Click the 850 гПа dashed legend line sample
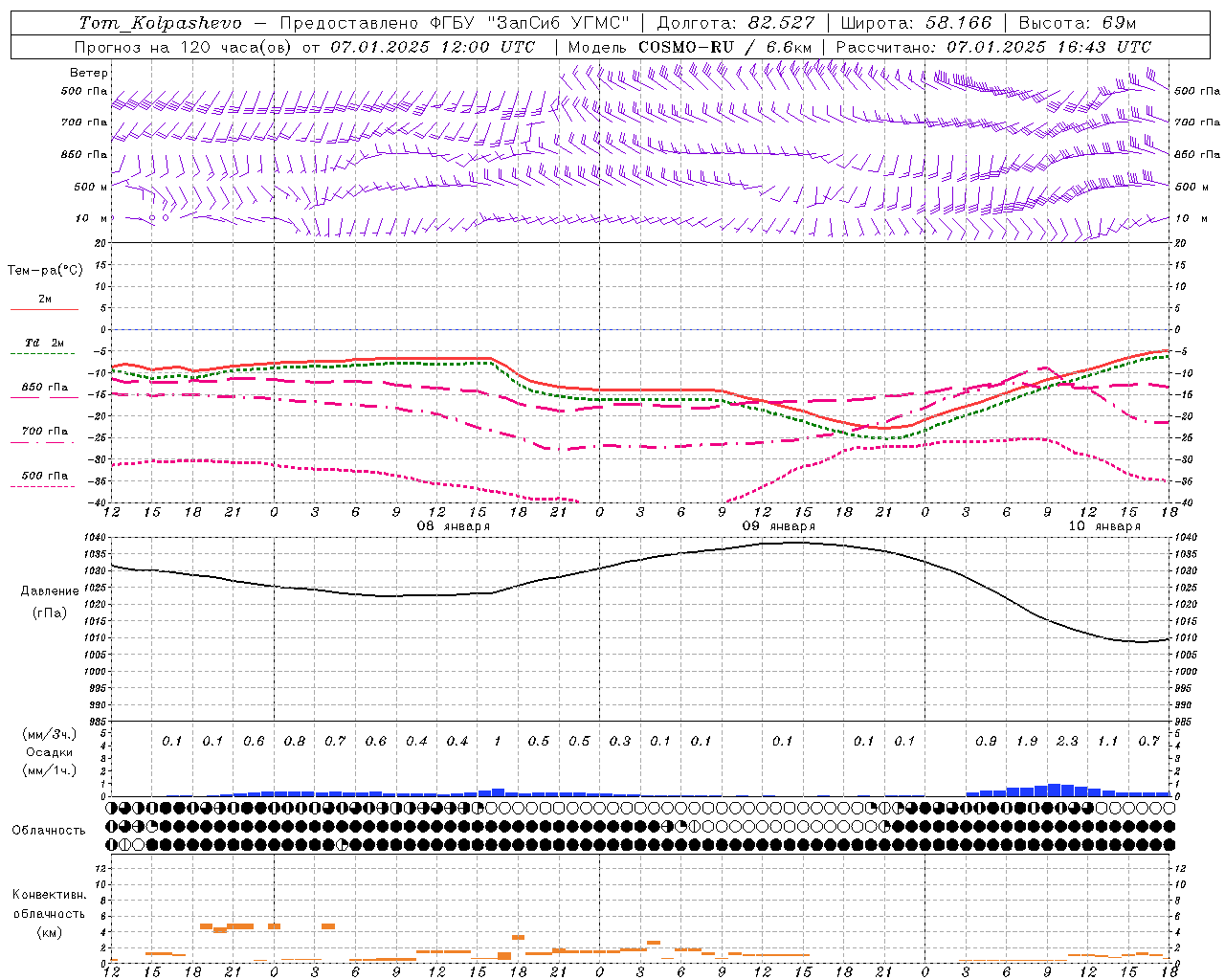Screen dimensions: 1225x980 [x=44, y=398]
